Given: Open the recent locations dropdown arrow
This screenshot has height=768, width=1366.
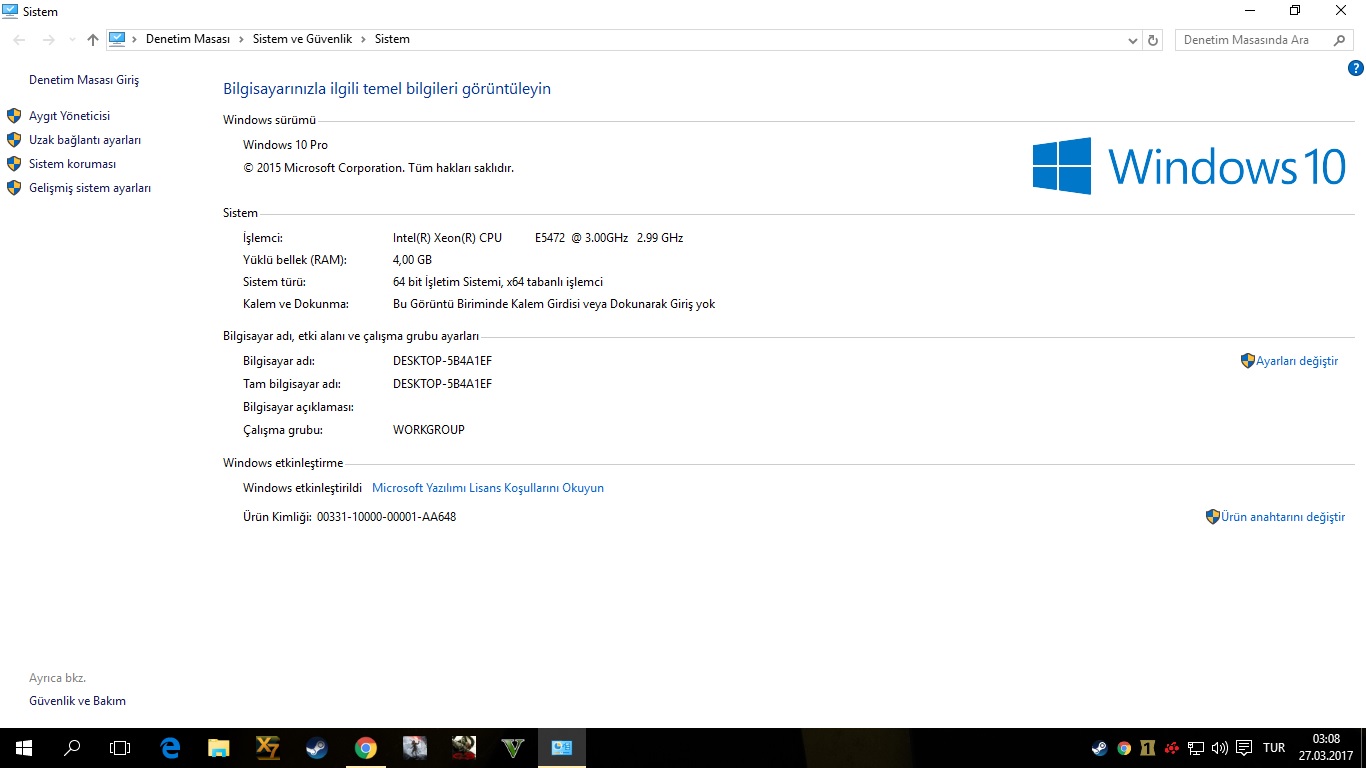Looking at the screenshot, I should pos(72,40).
